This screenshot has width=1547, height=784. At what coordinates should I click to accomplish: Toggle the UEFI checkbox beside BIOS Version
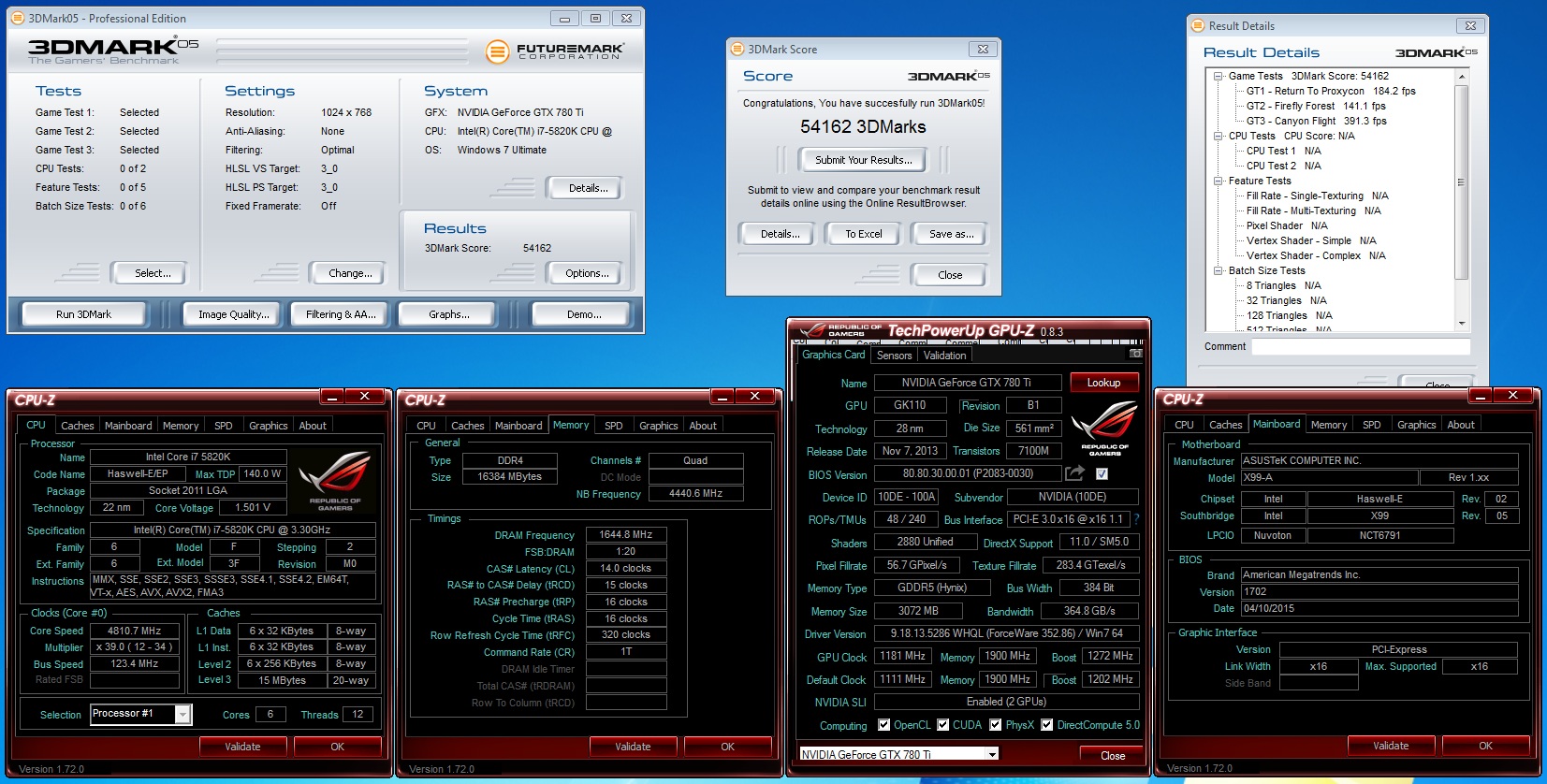click(x=1102, y=473)
